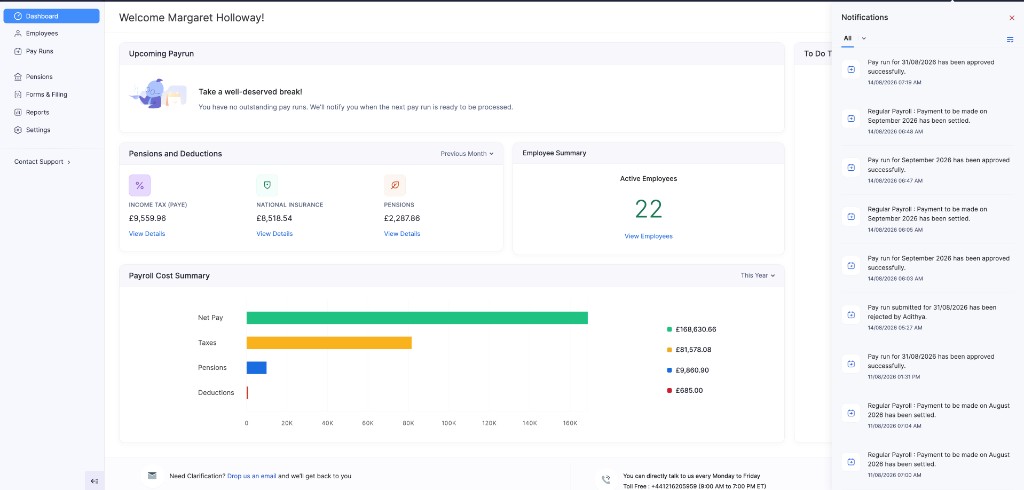The height and width of the screenshot is (490, 1024).
Task: Select the All notifications tab
Action: pyautogui.click(x=847, y=39)
